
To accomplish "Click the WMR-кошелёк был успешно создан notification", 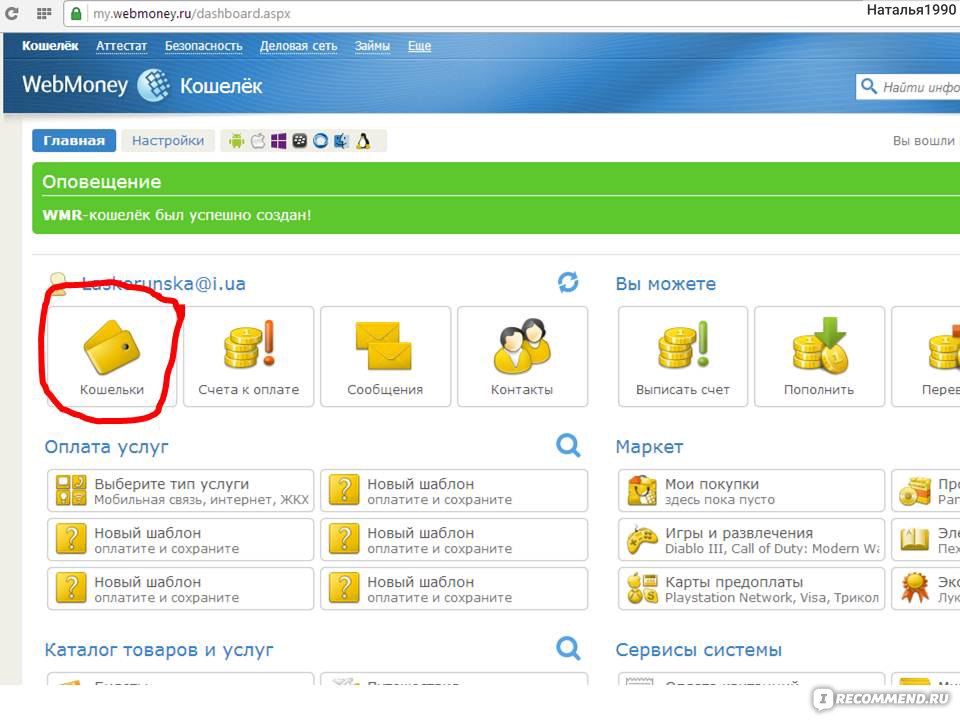I will click(x=177, y=215).
